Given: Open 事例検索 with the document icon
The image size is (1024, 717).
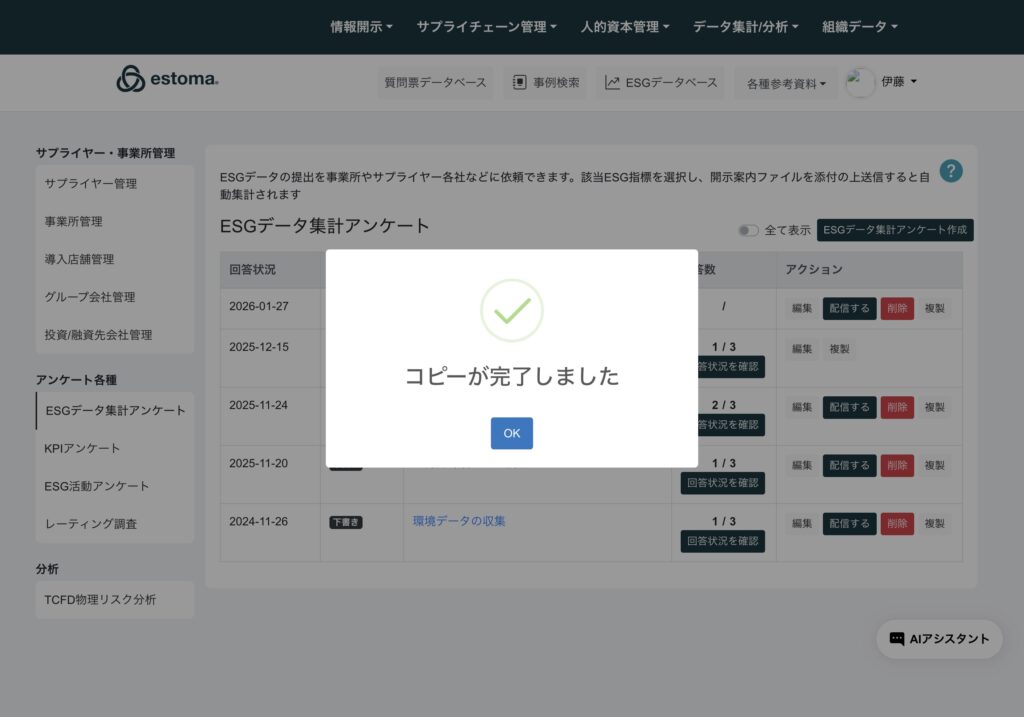Looking at the screenshot, I should [545, 83].
